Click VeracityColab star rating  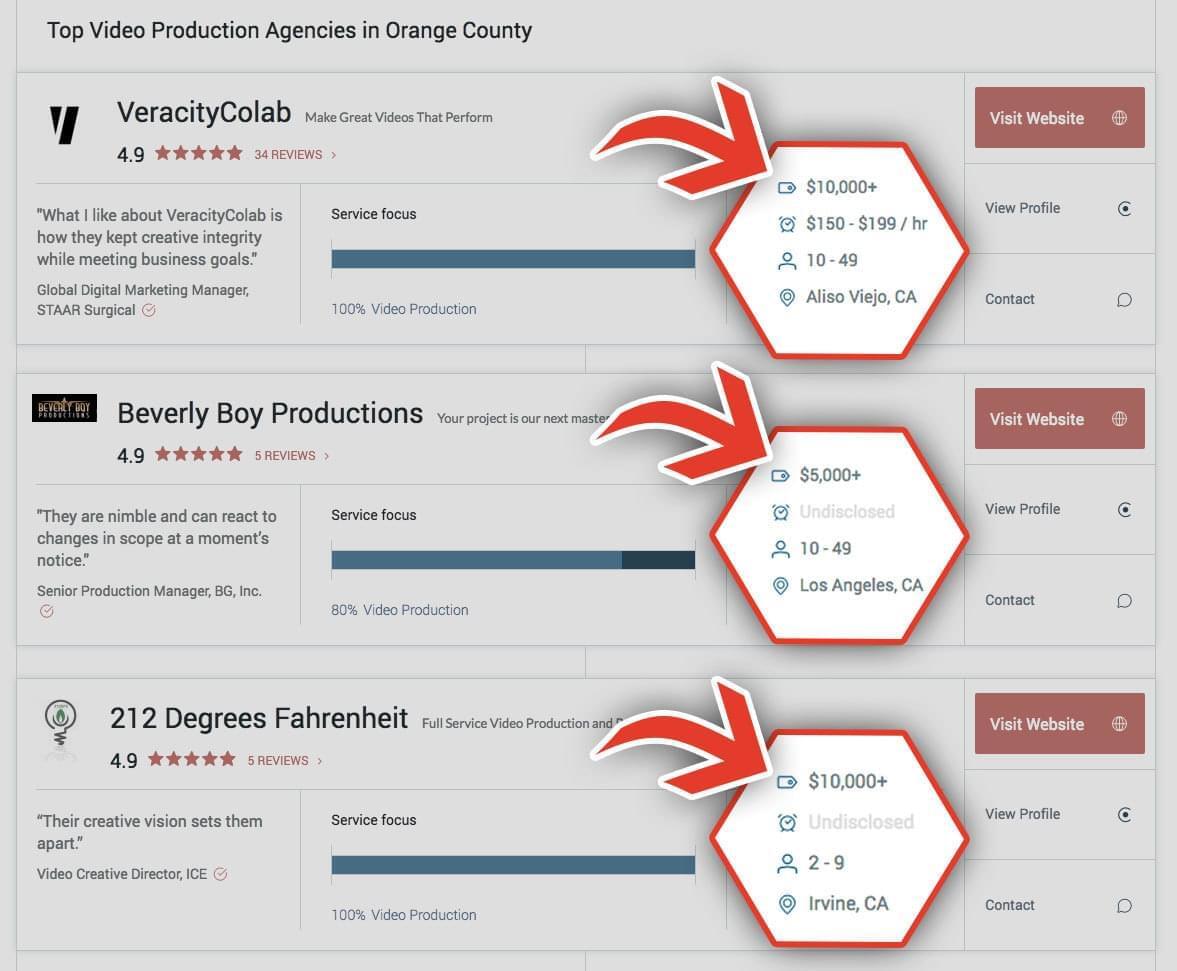198,154
